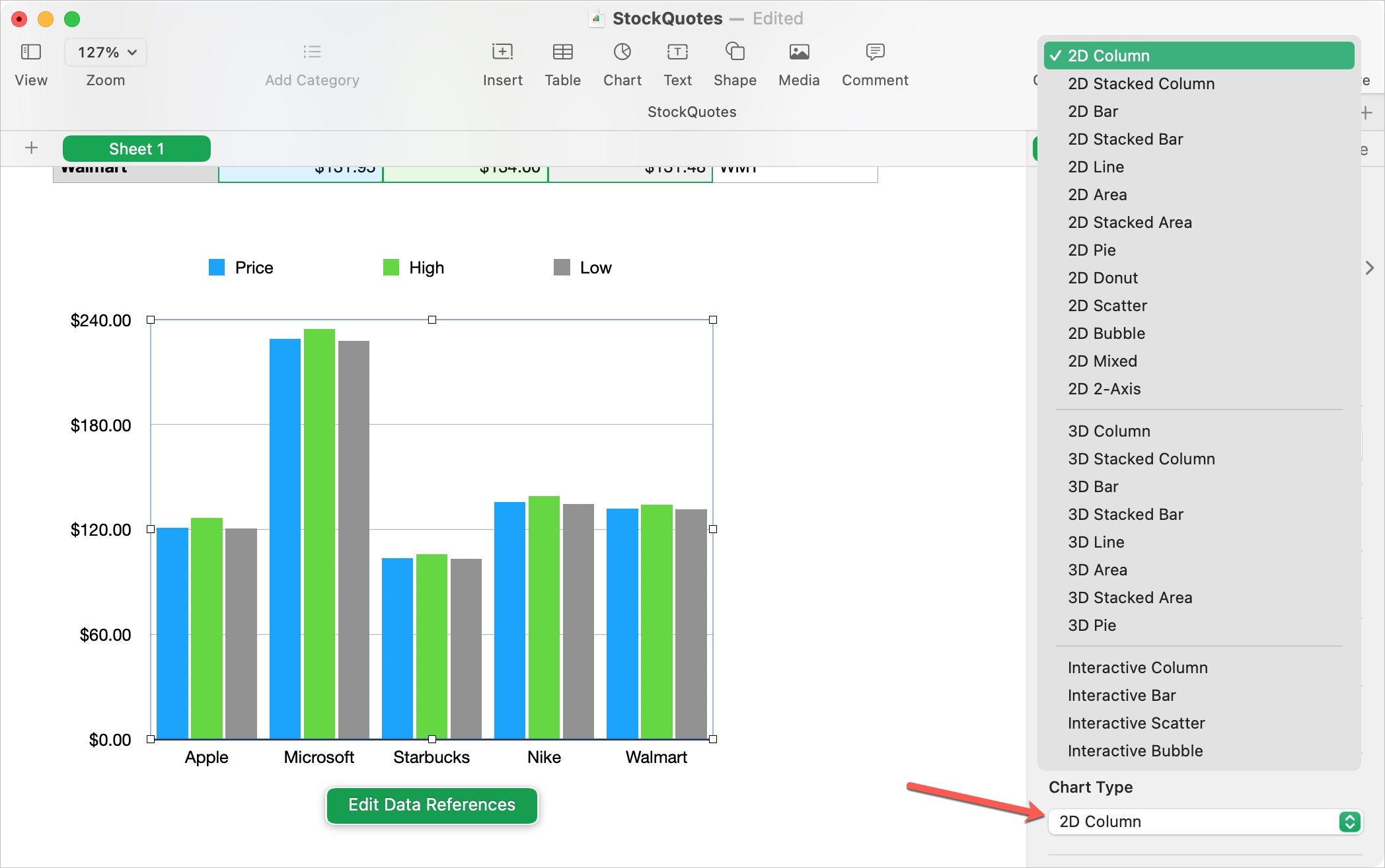
Task: Open the View sidebar options
Action: pos(31,52)
